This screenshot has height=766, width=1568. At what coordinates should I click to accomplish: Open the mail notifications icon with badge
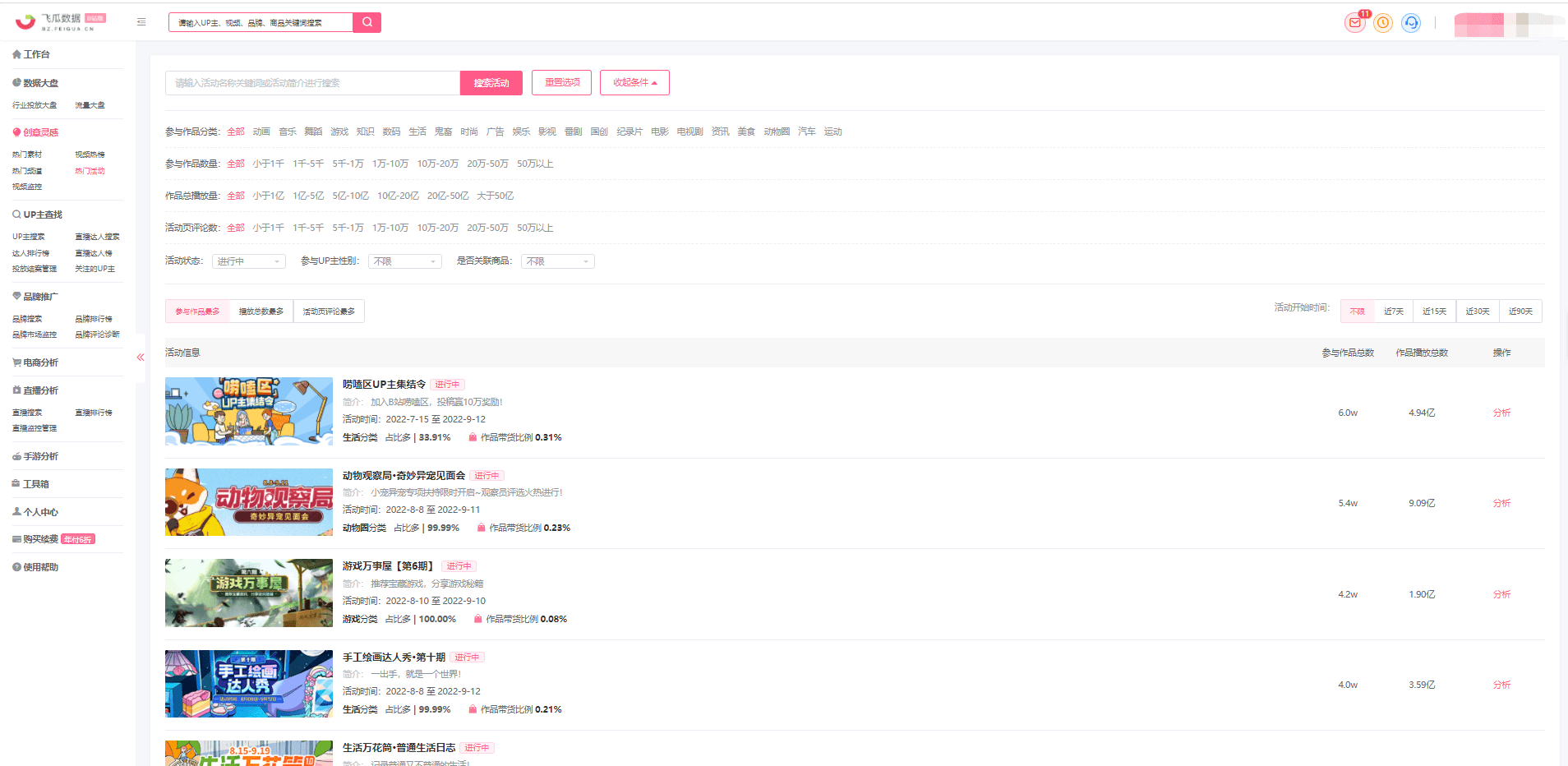coord(1355,23)
